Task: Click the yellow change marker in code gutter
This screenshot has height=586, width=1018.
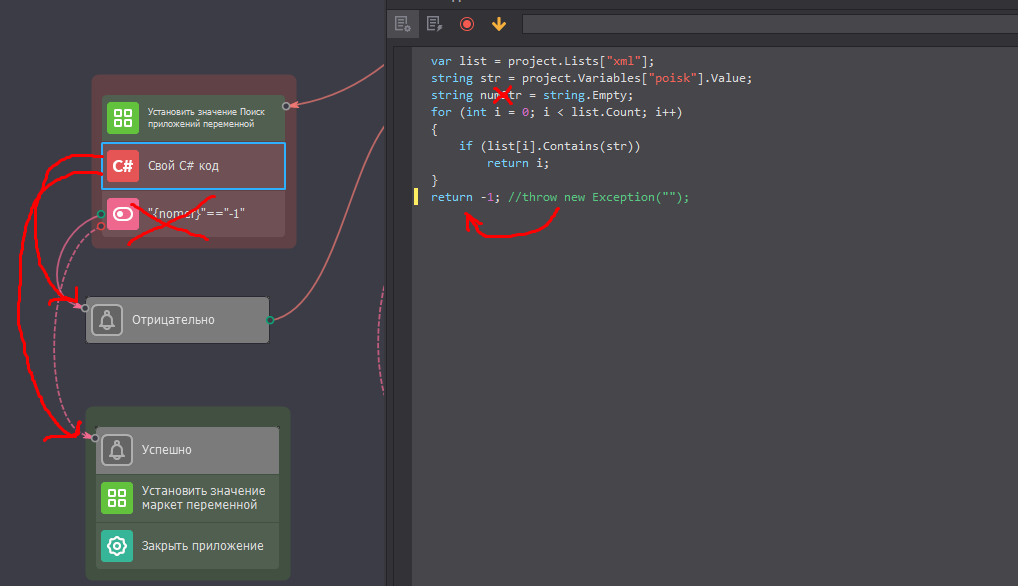Action: click(416, 197)
